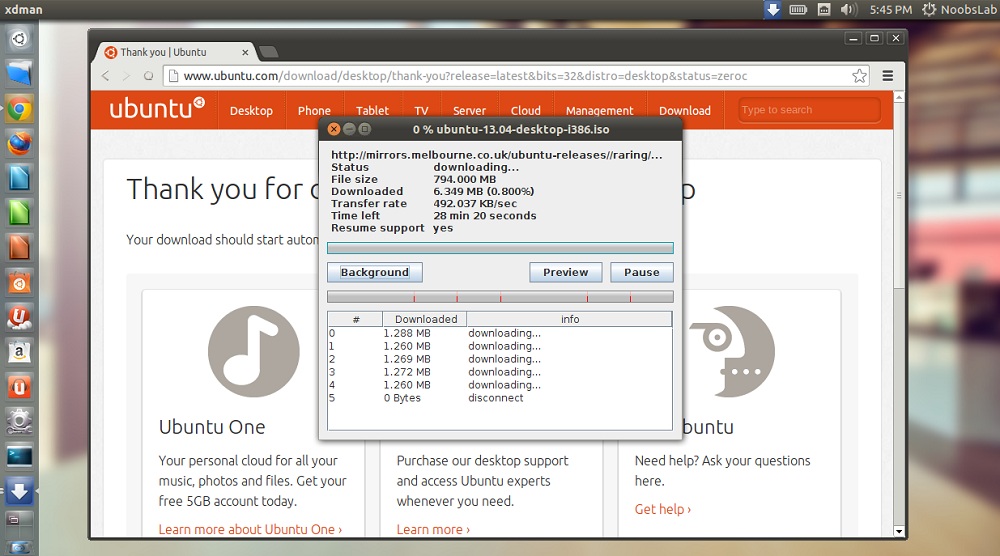Open LibreOffice Calc from the dock
The height and width of the screenshot is (556, 1000).
pos(19,212)
